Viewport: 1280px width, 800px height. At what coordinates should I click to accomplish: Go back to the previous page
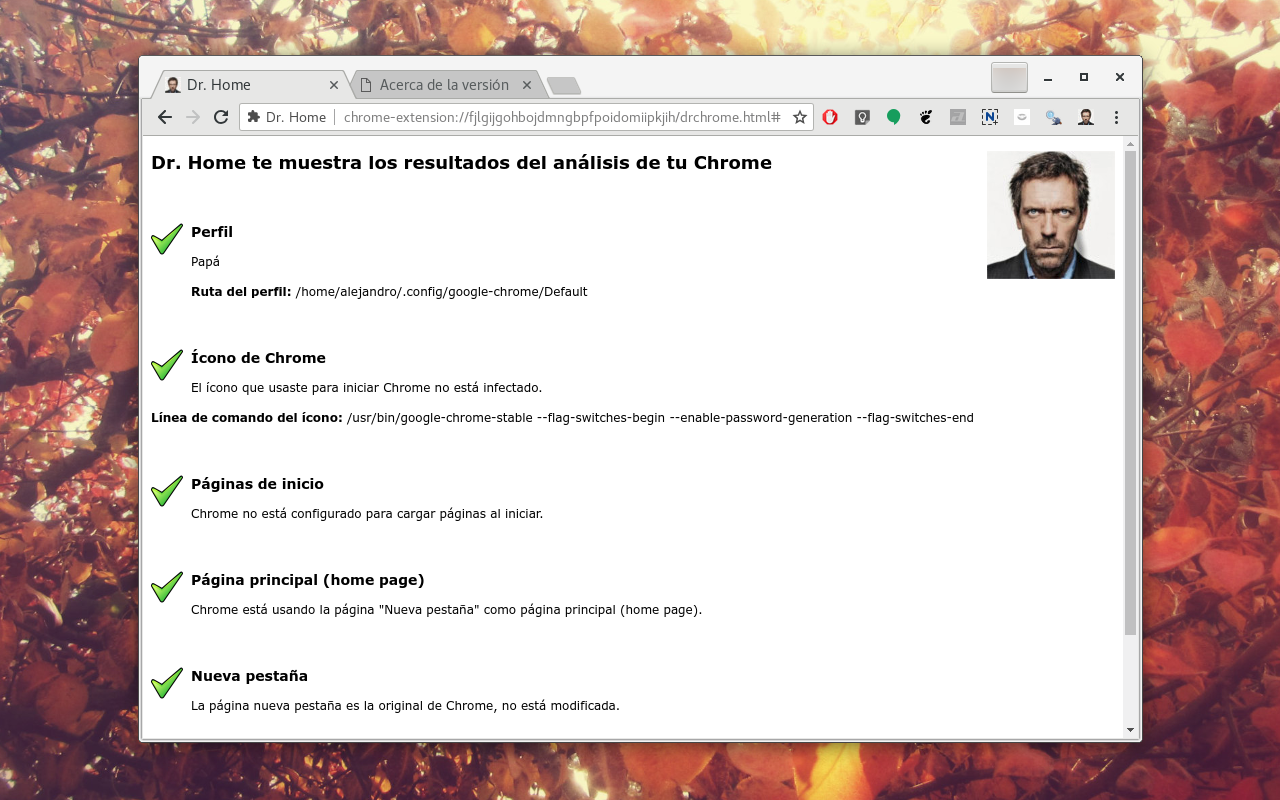click(165, 117)
